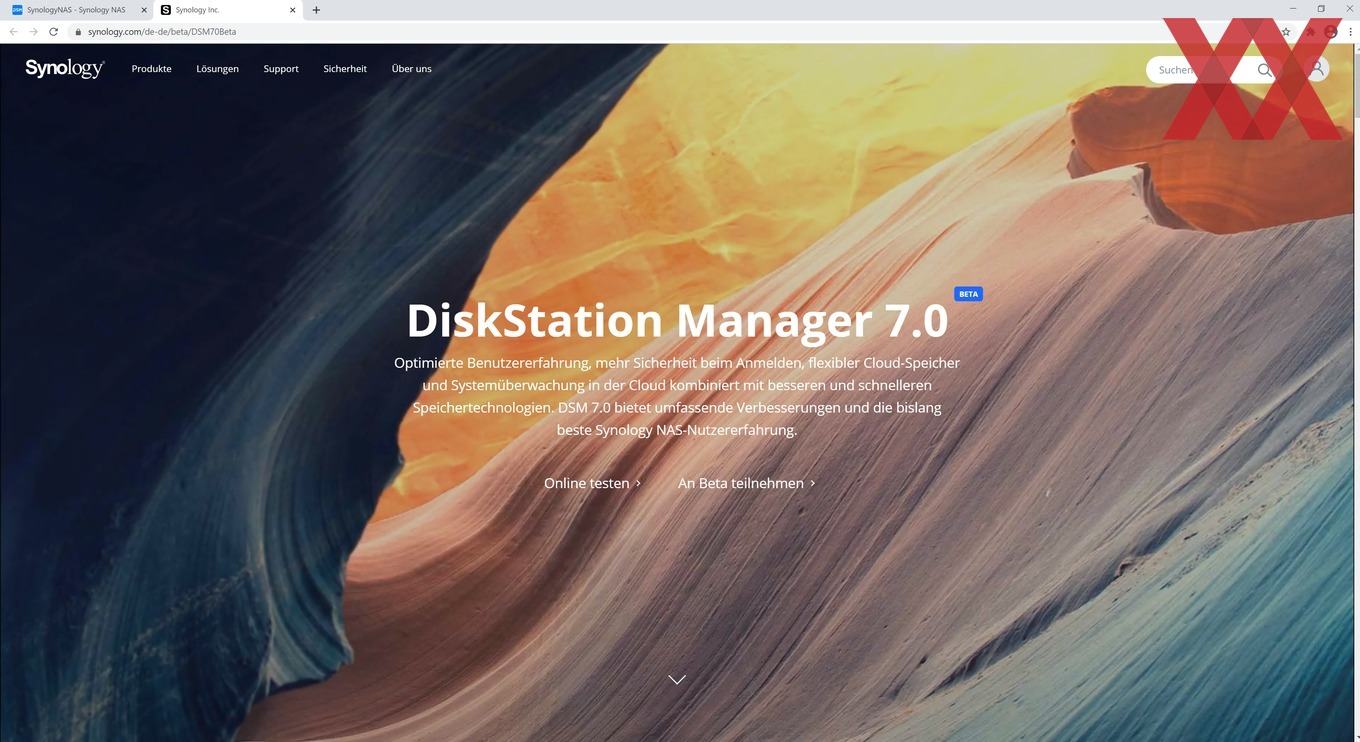Open Chrome's three-dot menu
This screenshot has height=742, width=1360.
point(1350,32)
